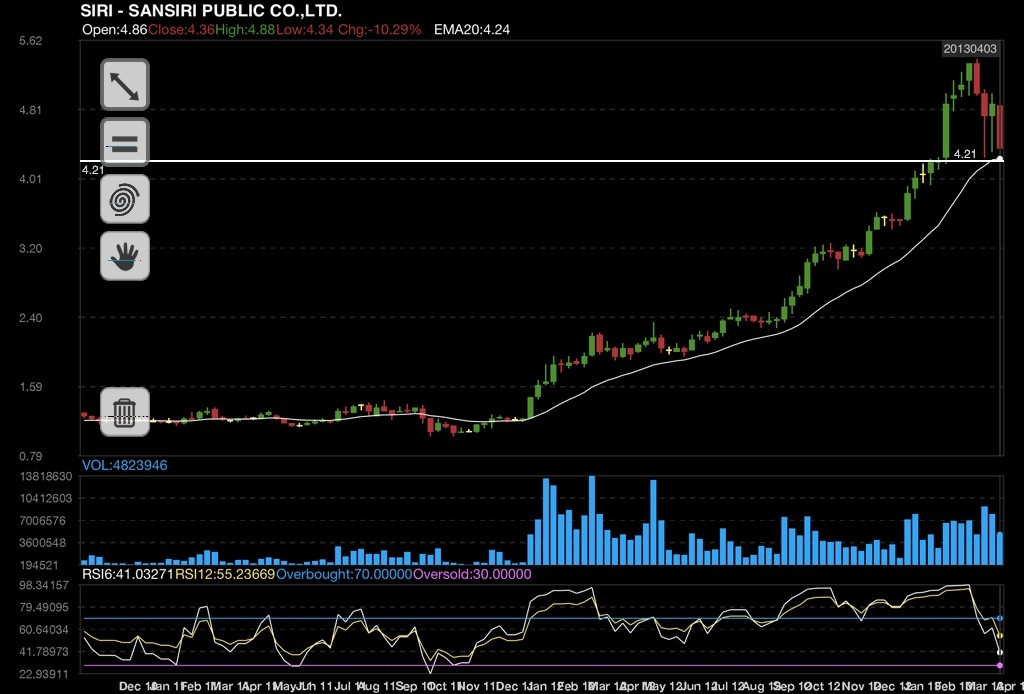Viewport: 1024px width, 694px height.
Task: Click the 2.40 price axis label
Action: click(x=31, y=318)
